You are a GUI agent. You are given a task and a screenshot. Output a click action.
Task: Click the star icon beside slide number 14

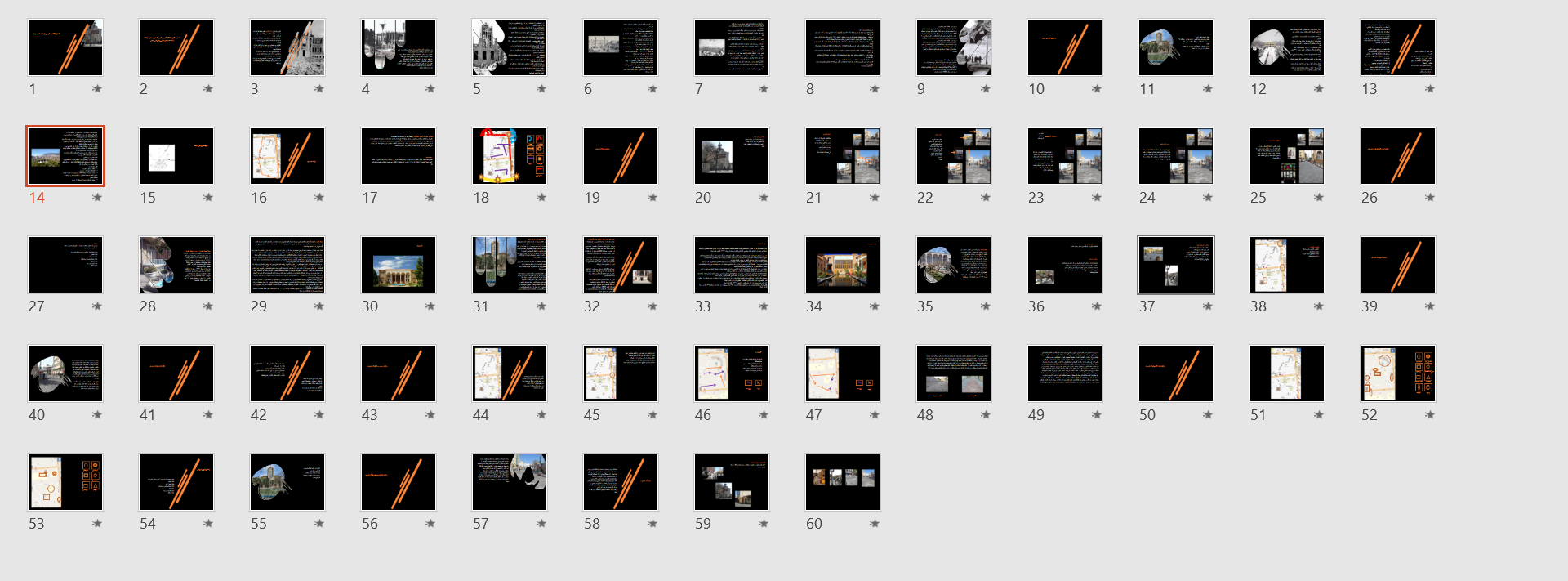[97, 198]
